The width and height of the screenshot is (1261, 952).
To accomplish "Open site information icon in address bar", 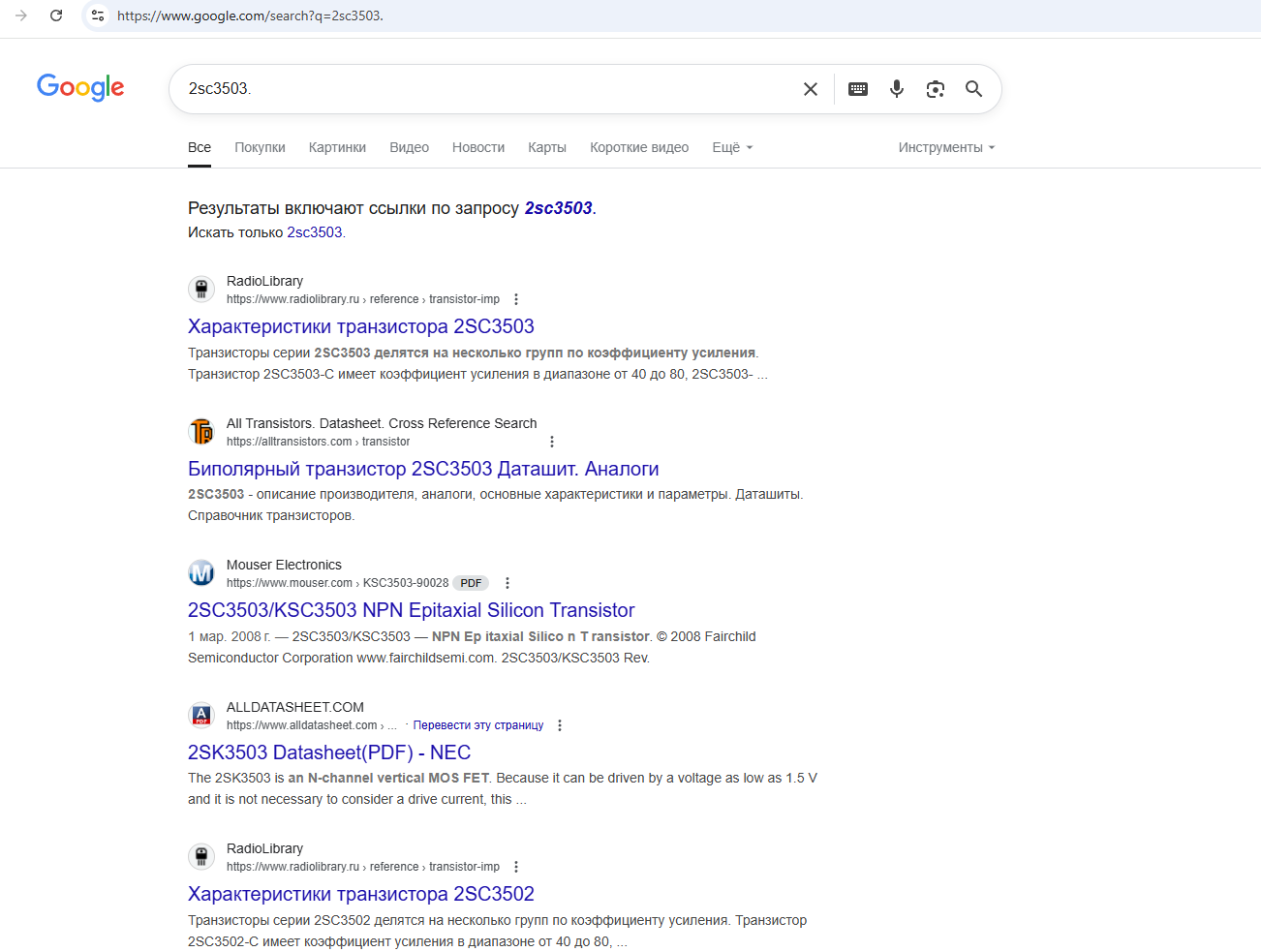I will 98,15.
